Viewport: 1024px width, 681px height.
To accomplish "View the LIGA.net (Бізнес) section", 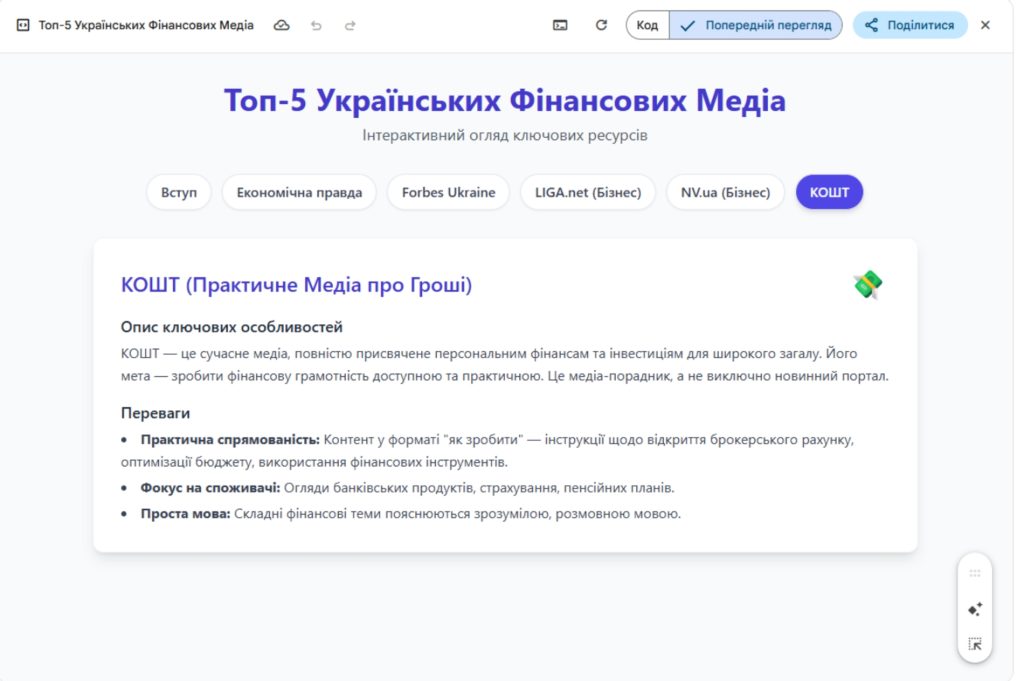I will 587,192.
